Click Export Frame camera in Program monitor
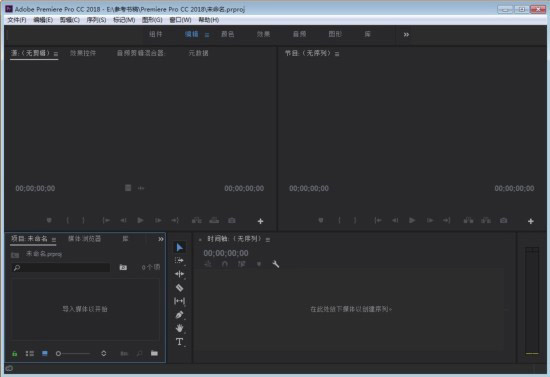The image size is (550, 377). [504, 221]
